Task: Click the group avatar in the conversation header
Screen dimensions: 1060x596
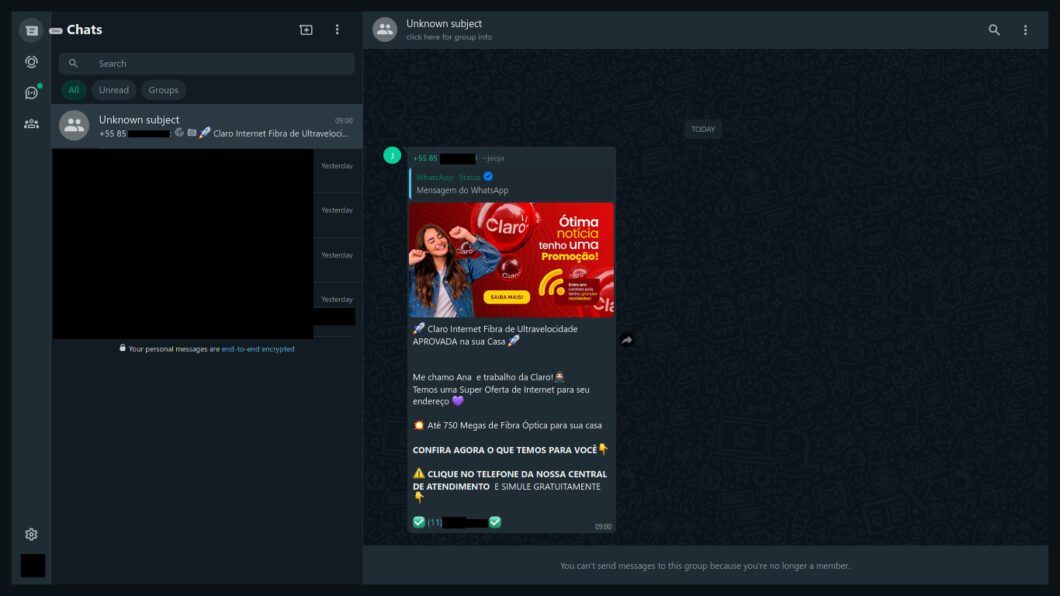Action: coord(385,29)
